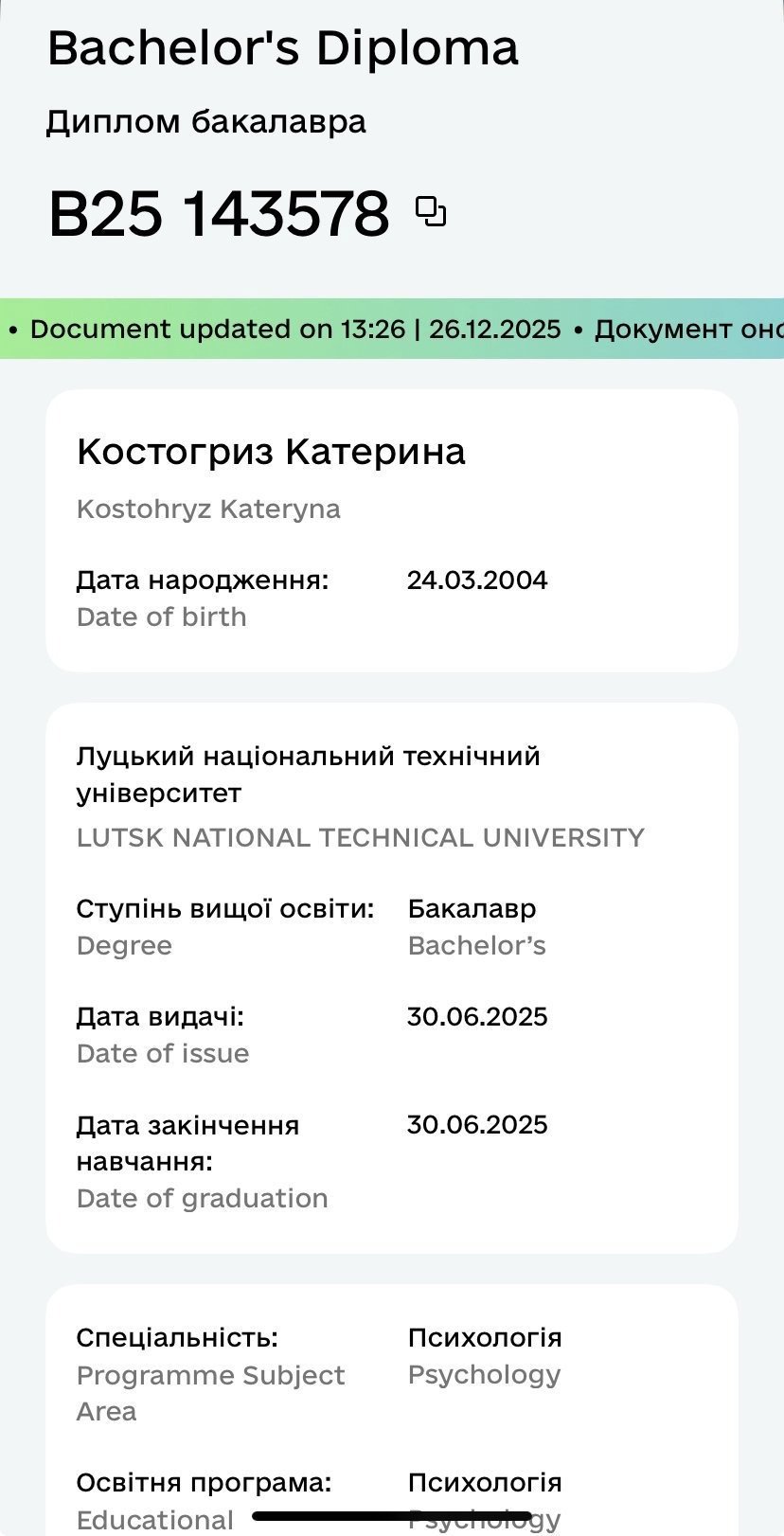Screen dimensions: 784x1536
Task: Tap the Дата видачі label
Action: (x=160, y=1017)
